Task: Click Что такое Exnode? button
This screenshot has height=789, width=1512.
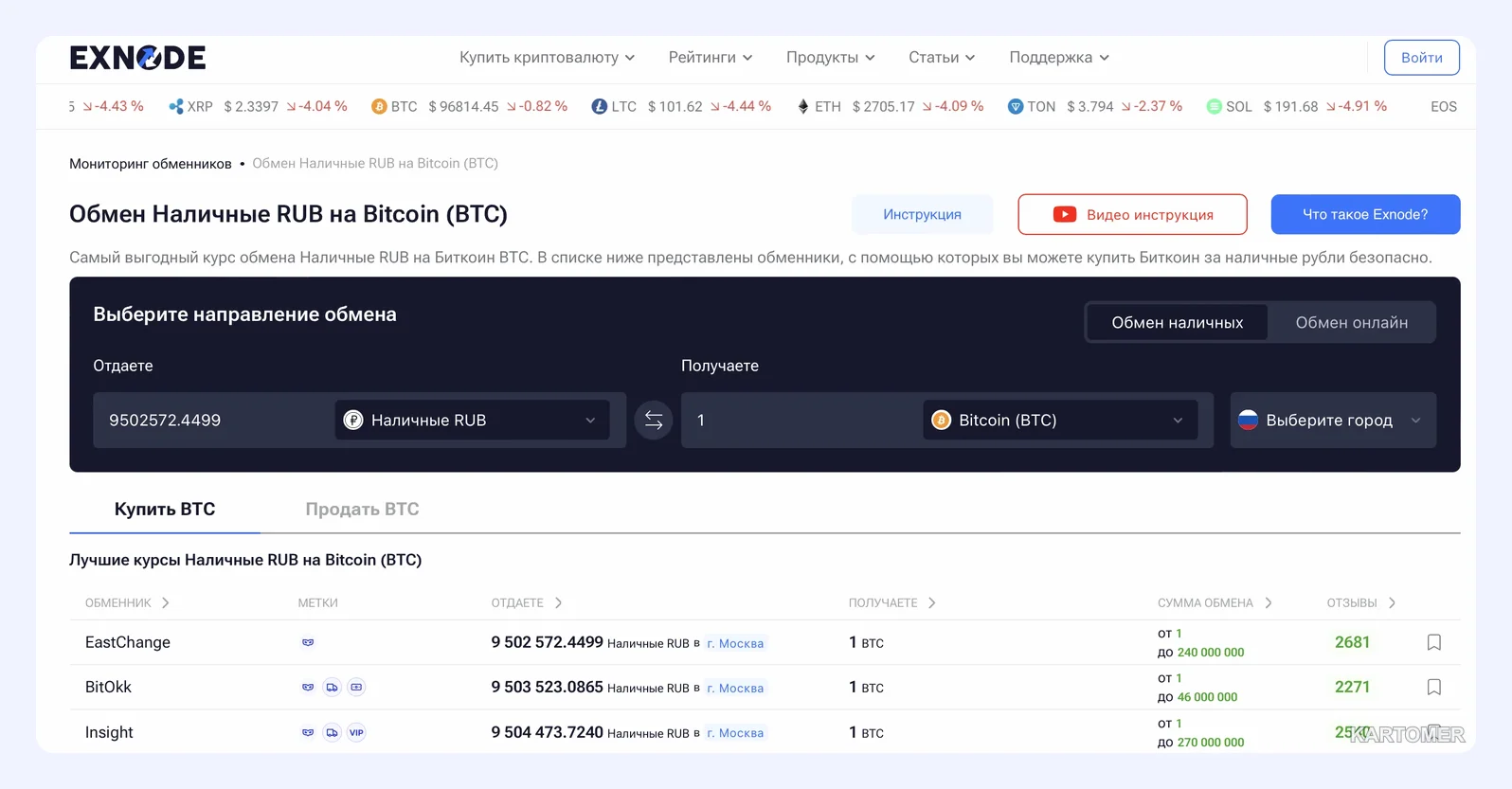Action: [x=1365, y=214]
